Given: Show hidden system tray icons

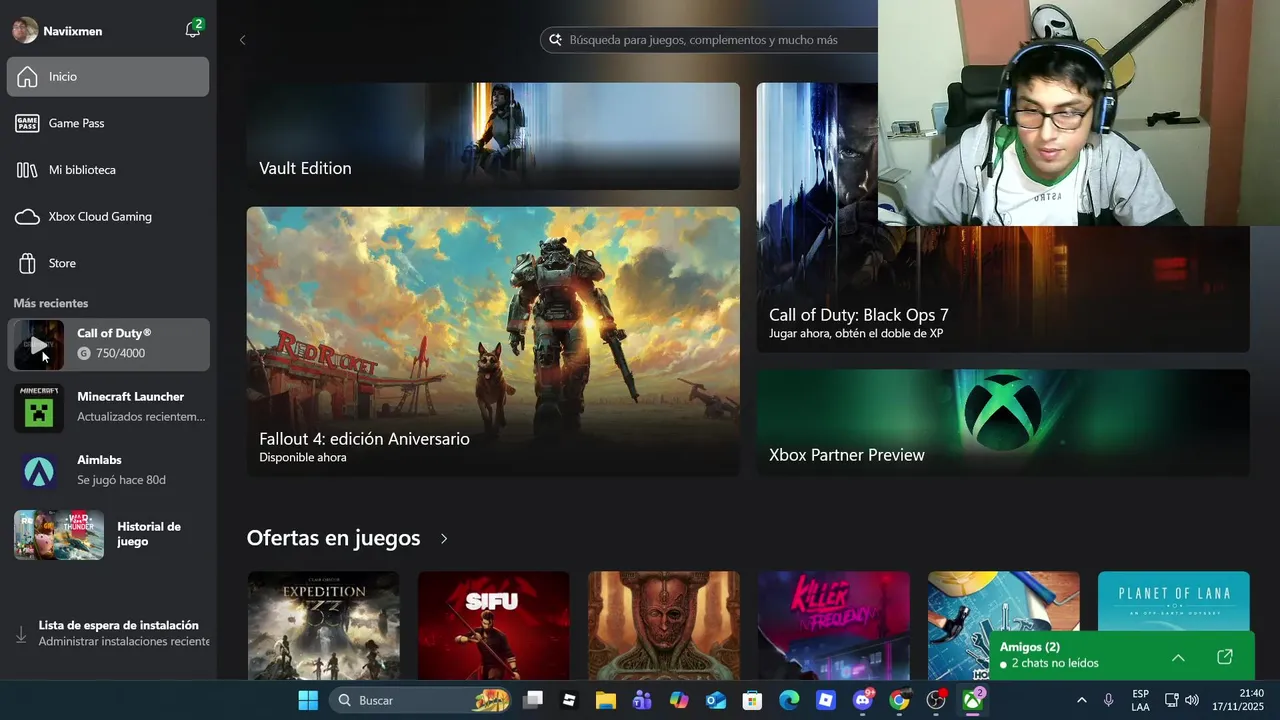Looking at the screenshot, I should tap(1081, 700).
